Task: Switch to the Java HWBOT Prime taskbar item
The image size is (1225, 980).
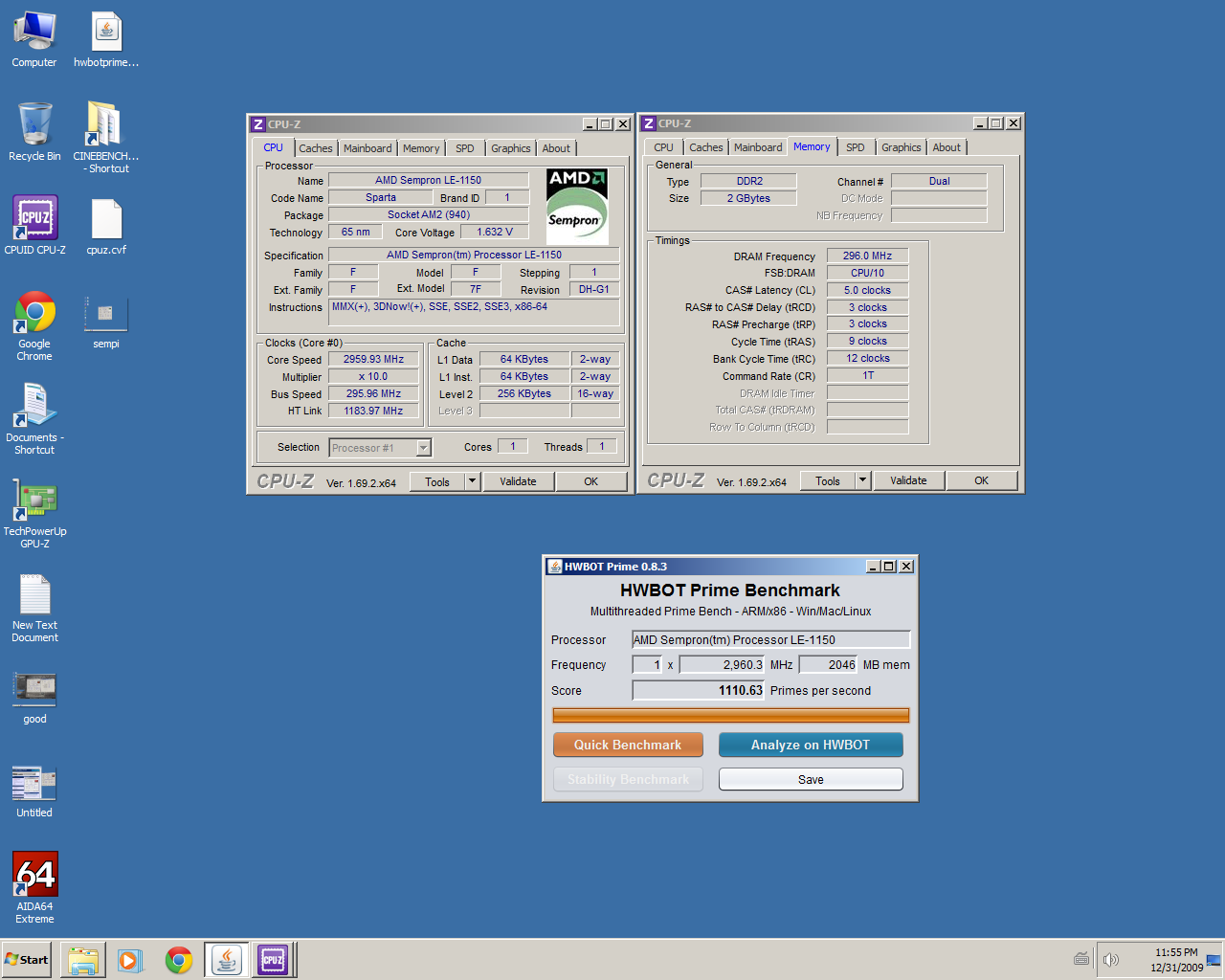Action: (x=227, y=960)
